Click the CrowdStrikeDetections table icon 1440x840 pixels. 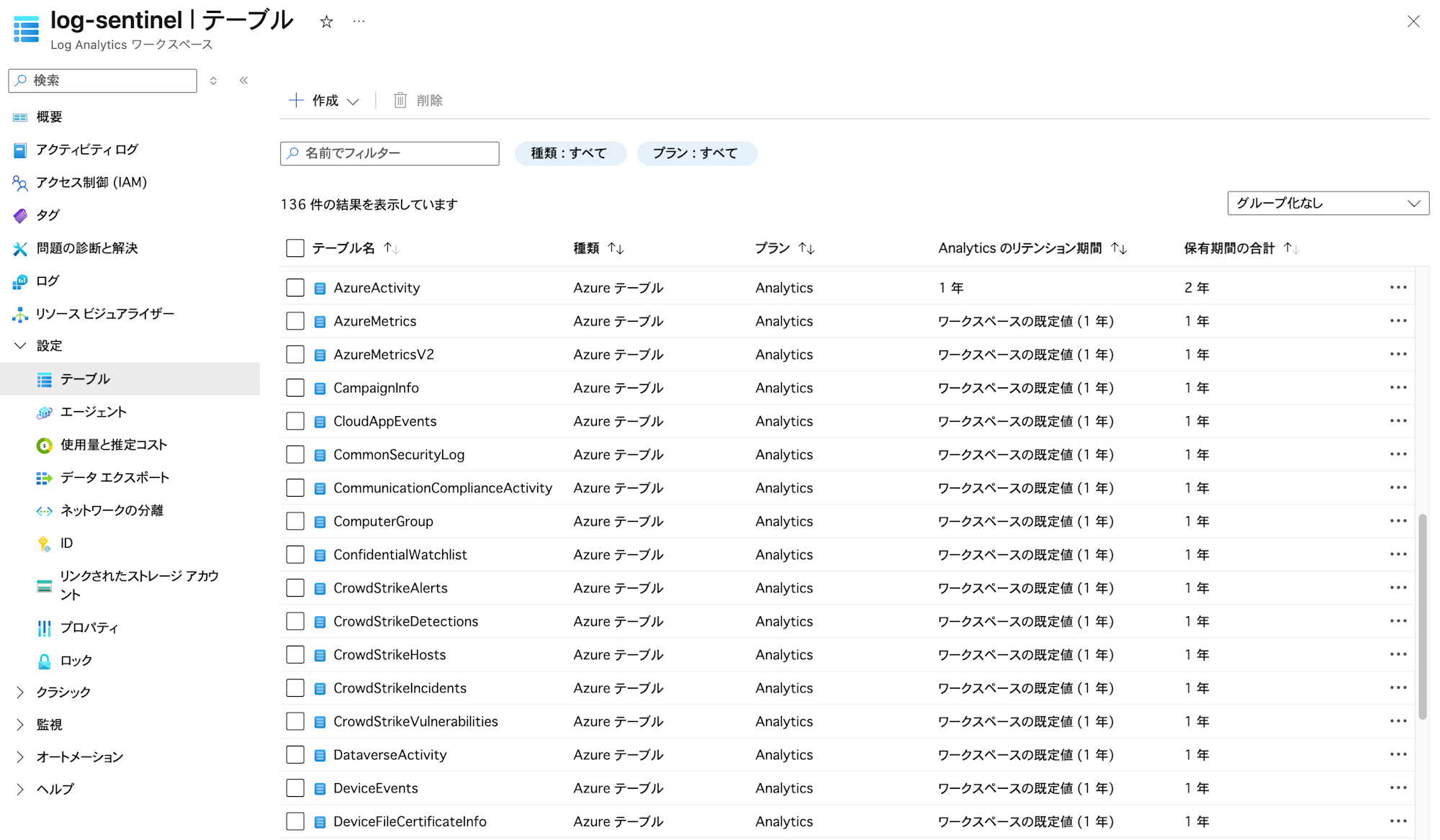click(320, 622)
